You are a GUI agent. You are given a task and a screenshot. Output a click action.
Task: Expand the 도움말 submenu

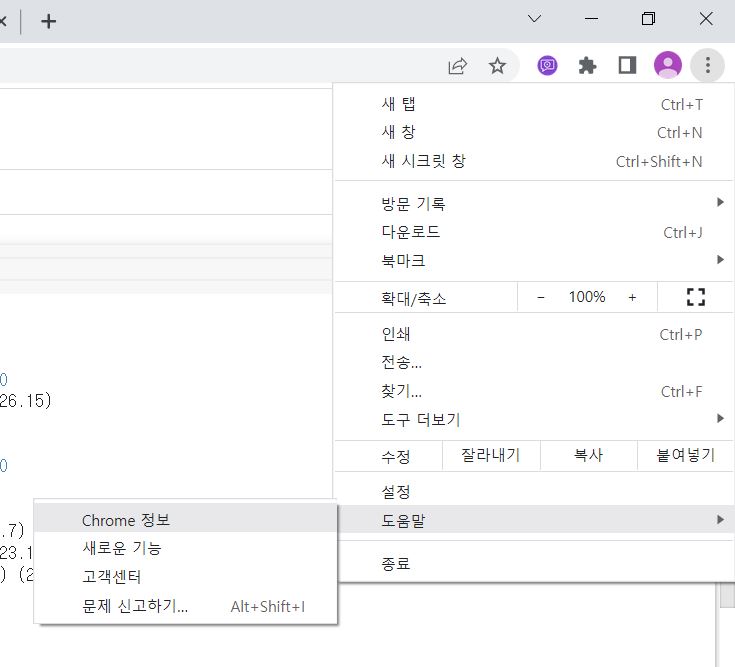(x=534, y=520)
